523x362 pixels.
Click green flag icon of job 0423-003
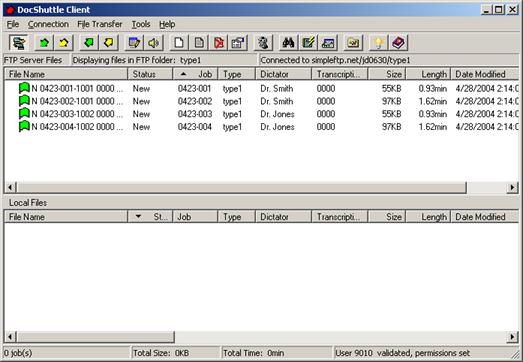pyautogui.click(x=24, y=113)
